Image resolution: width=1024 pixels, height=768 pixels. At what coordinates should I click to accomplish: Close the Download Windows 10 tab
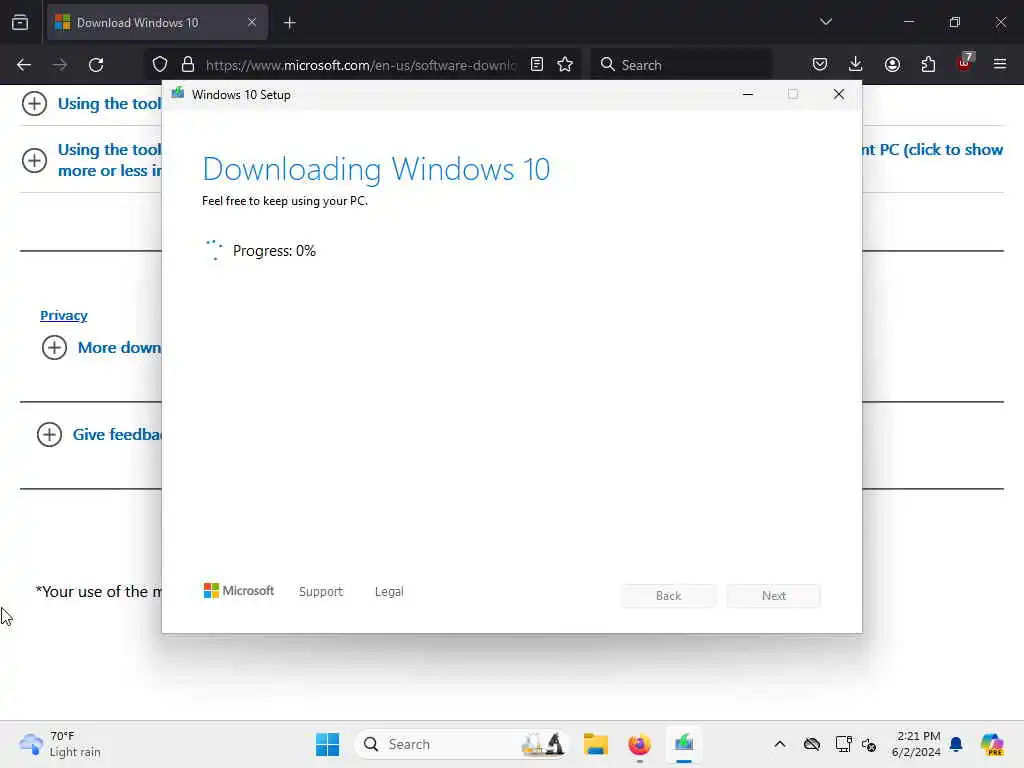tap(252, 23)
